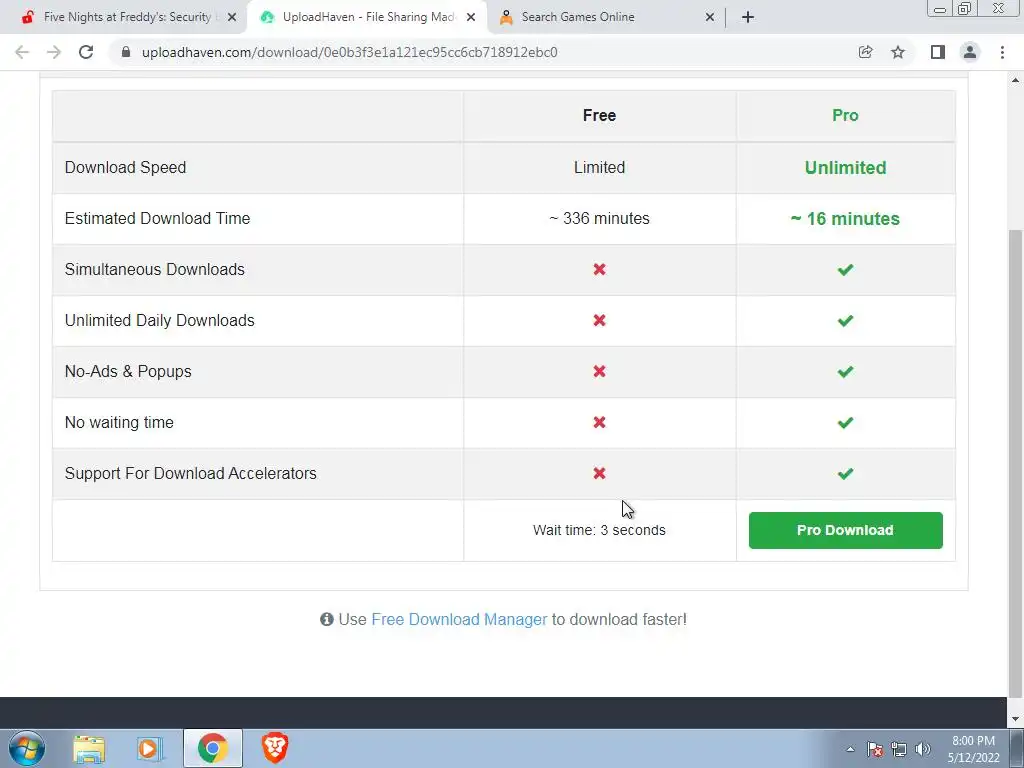
Task: Click the No waiting time row label
Action: coord(119,423)
